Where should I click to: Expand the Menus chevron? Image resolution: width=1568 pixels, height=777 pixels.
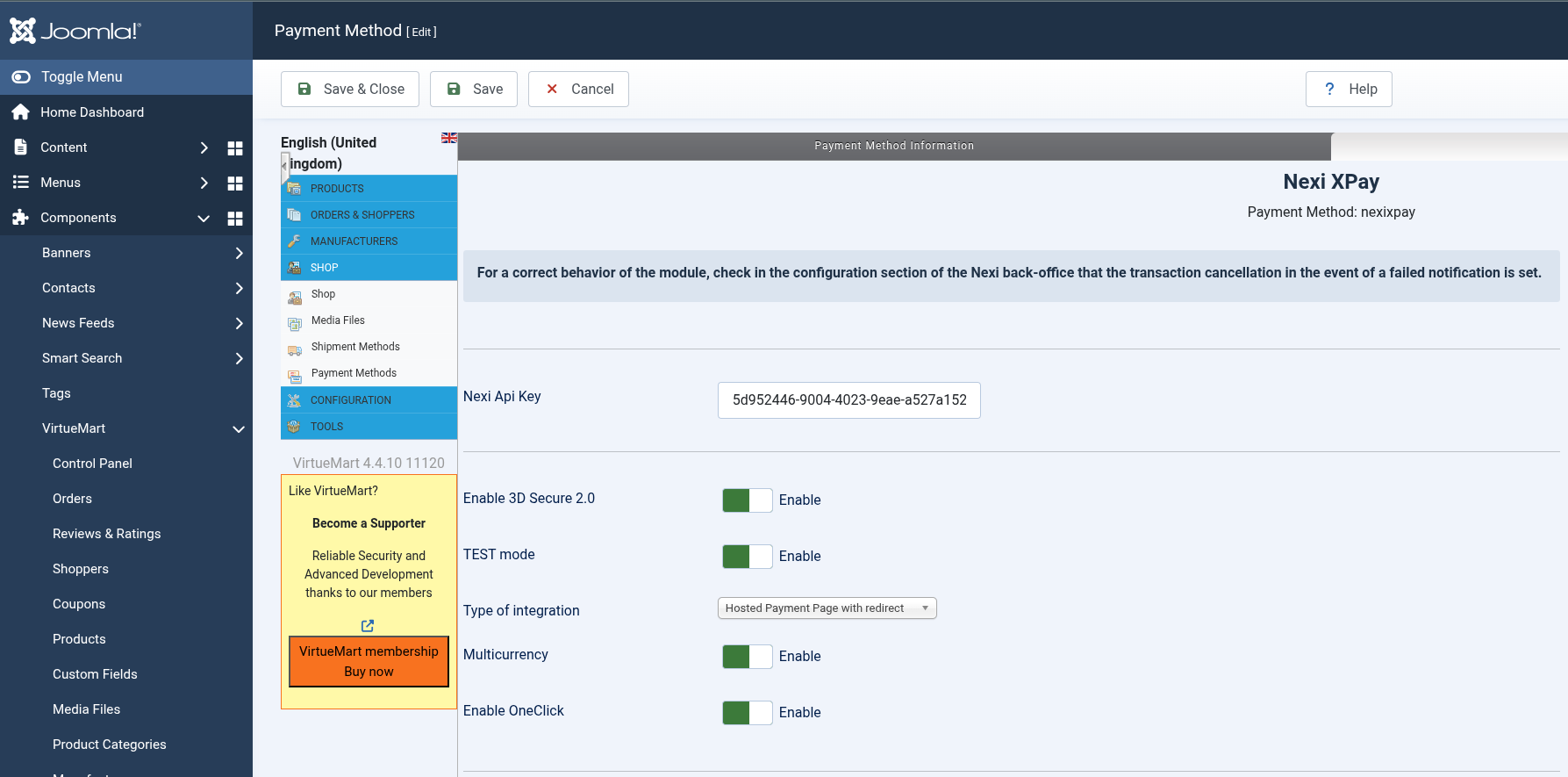point(204,183)
